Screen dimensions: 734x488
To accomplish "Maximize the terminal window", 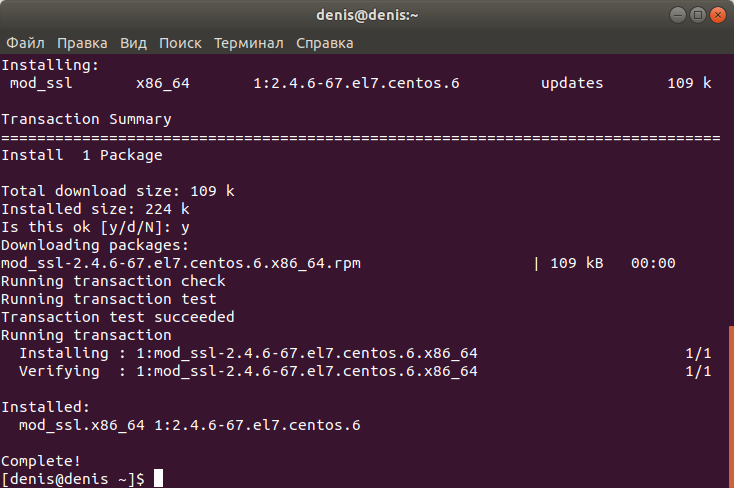I will tap(697, 15).
